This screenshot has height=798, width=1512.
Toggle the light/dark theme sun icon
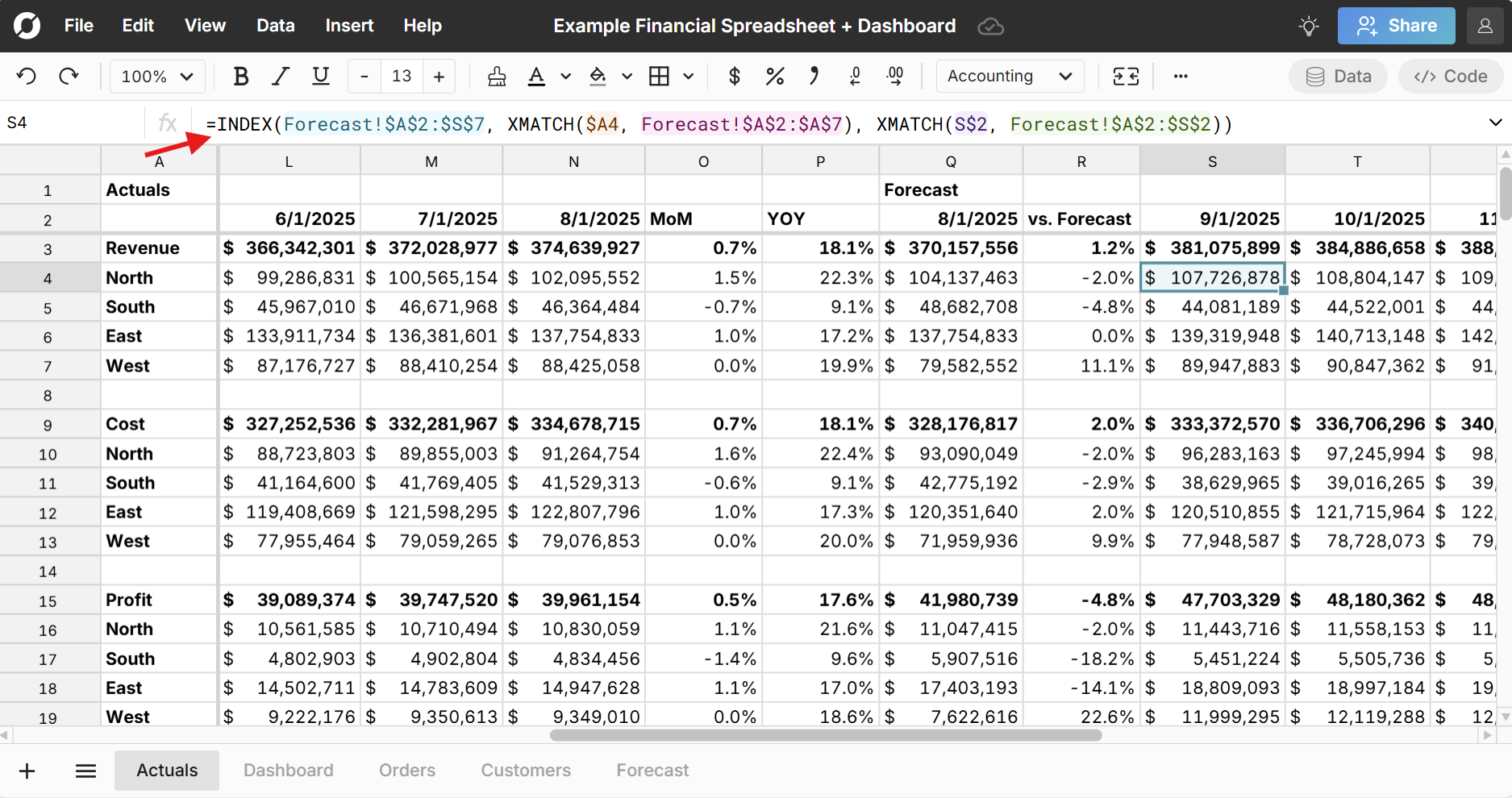tap(1309, 25)
